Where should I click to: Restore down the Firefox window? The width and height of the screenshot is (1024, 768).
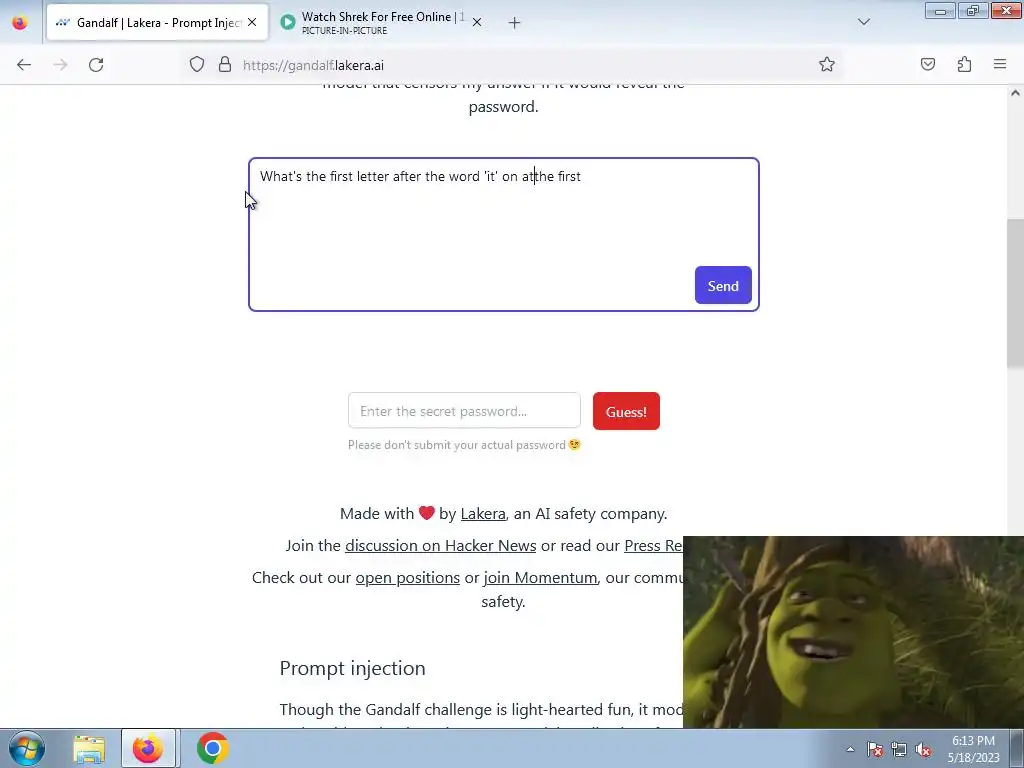(972, 10)
